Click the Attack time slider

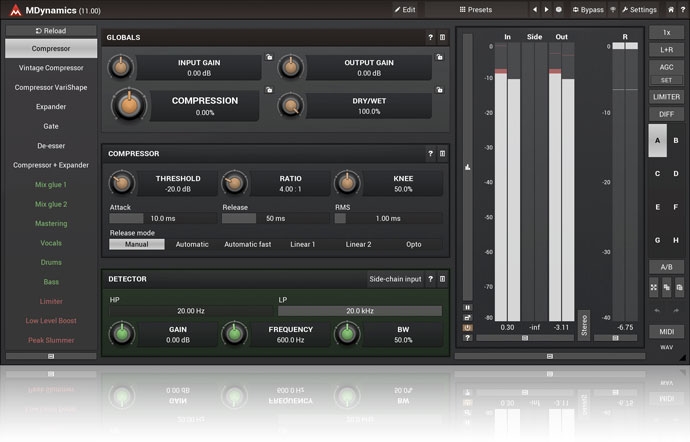point(157,218)
